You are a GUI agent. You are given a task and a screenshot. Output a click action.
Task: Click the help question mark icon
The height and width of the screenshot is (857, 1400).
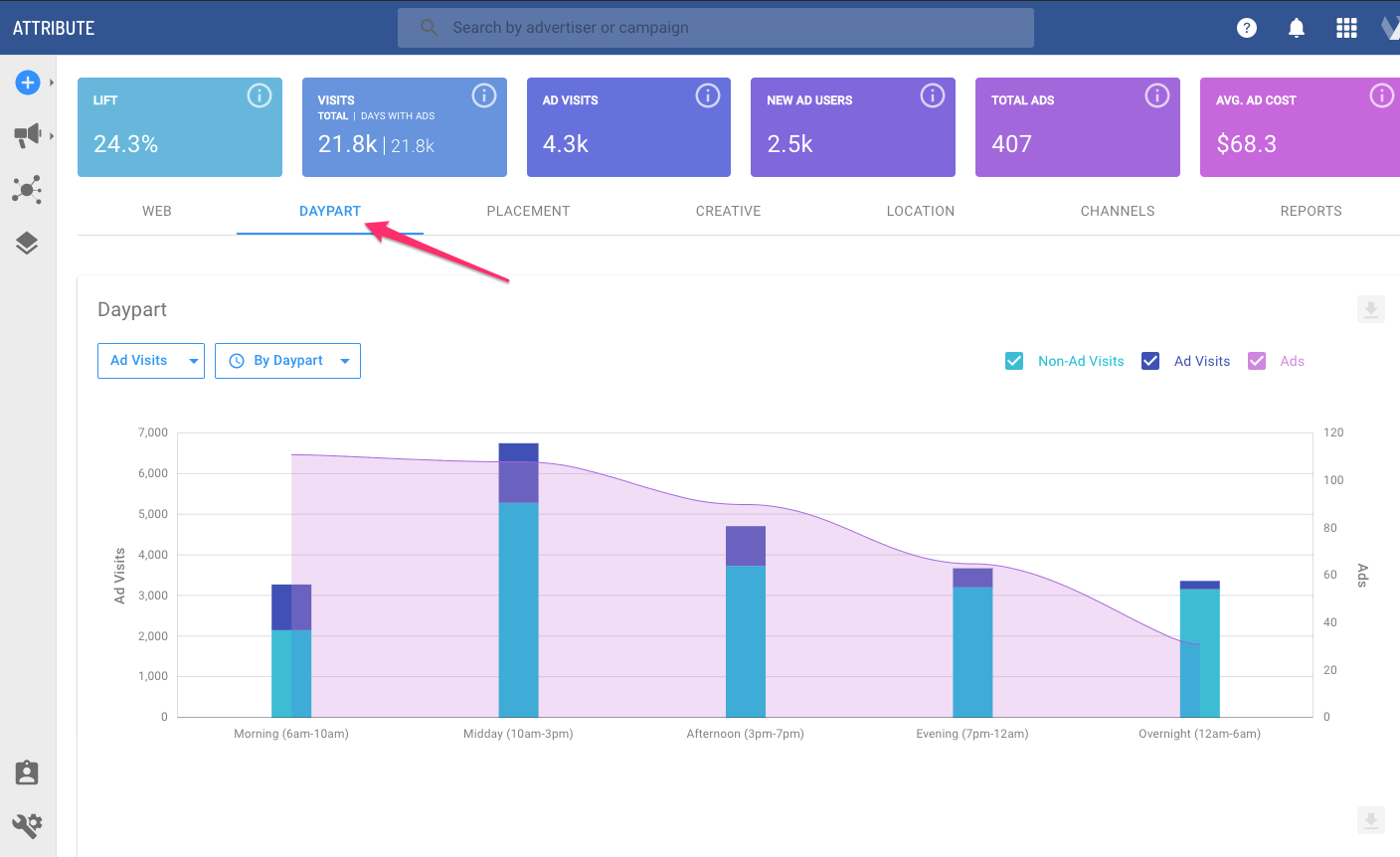point(1247,28)
